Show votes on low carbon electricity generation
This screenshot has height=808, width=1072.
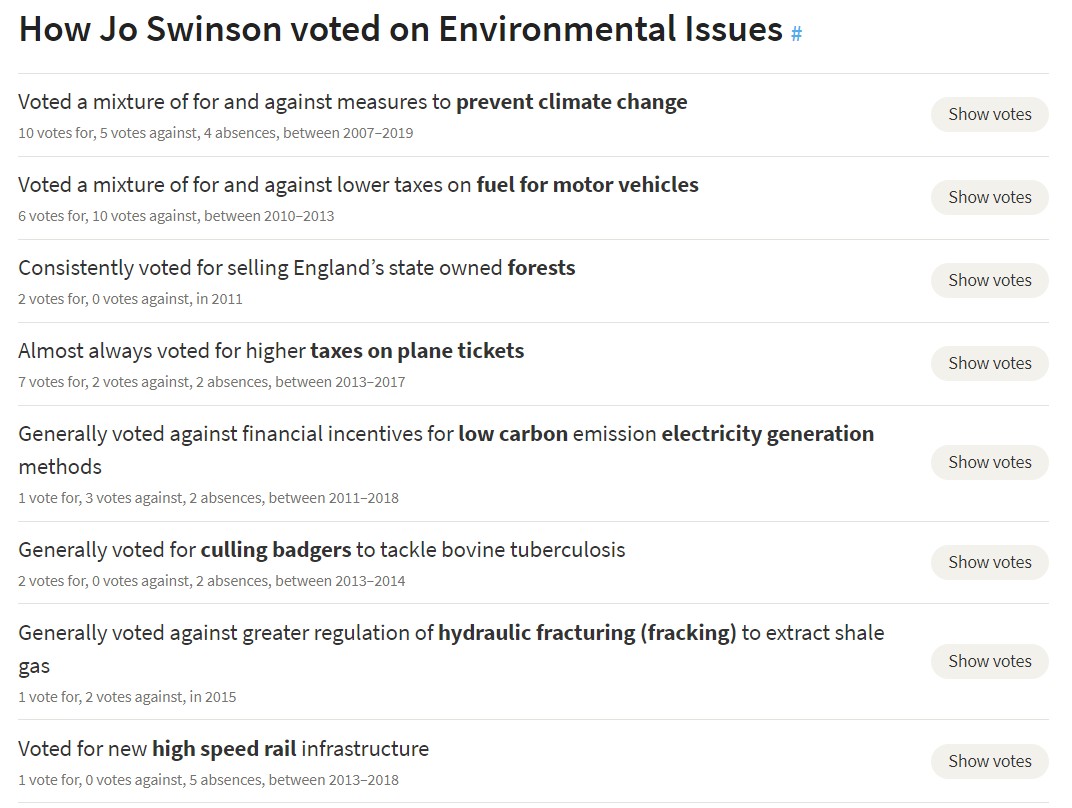click(989, 463)
